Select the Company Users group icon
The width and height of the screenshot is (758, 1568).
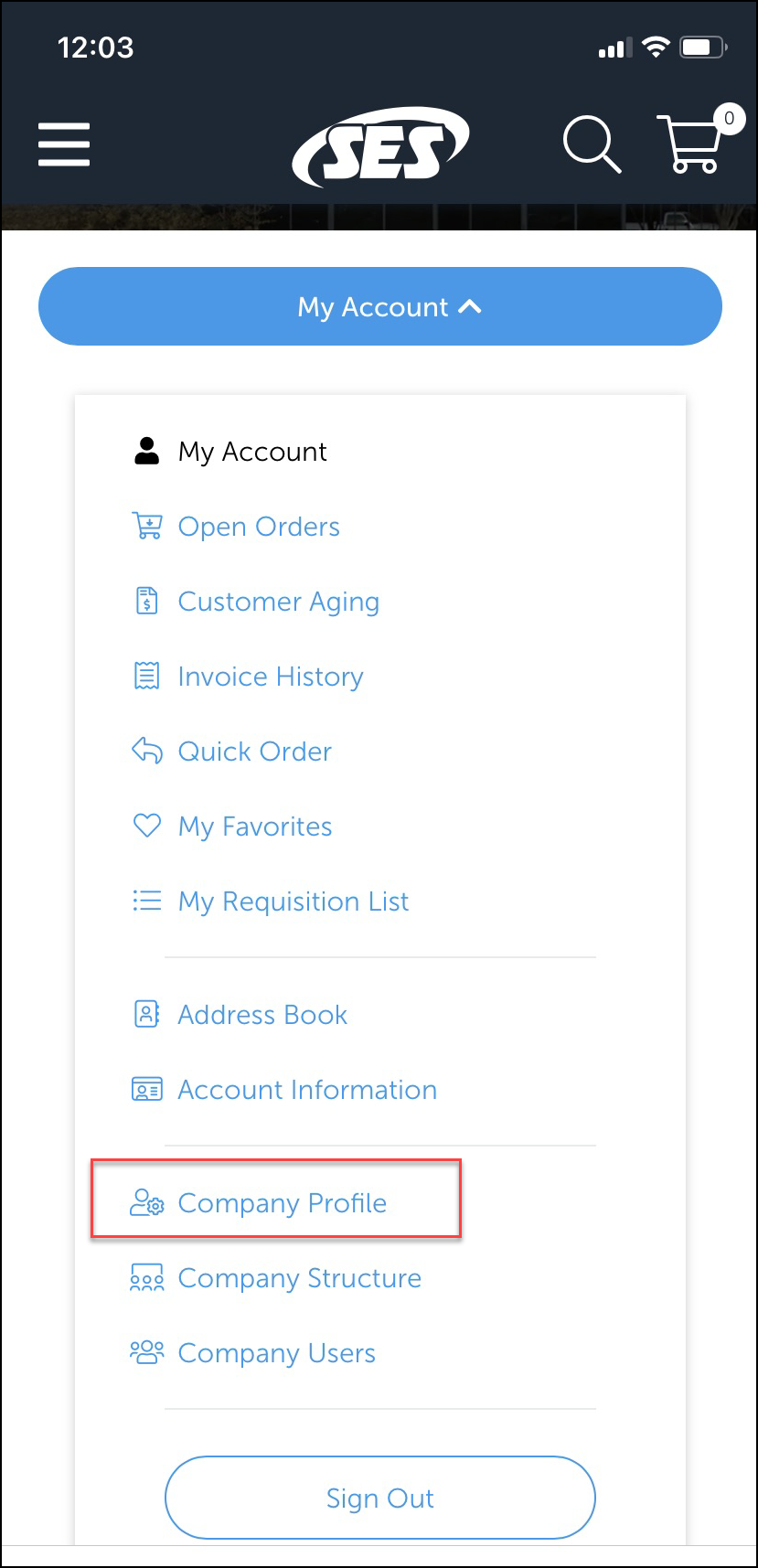[x=145, y=1353]
